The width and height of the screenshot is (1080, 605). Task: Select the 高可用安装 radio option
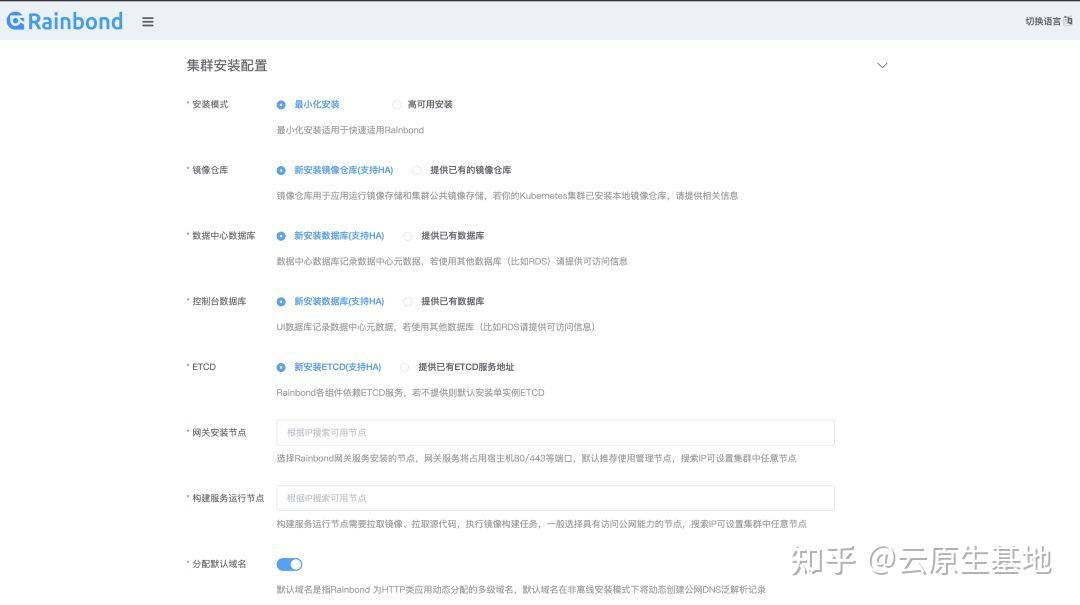pyautogui.click(x=396, y=104)
